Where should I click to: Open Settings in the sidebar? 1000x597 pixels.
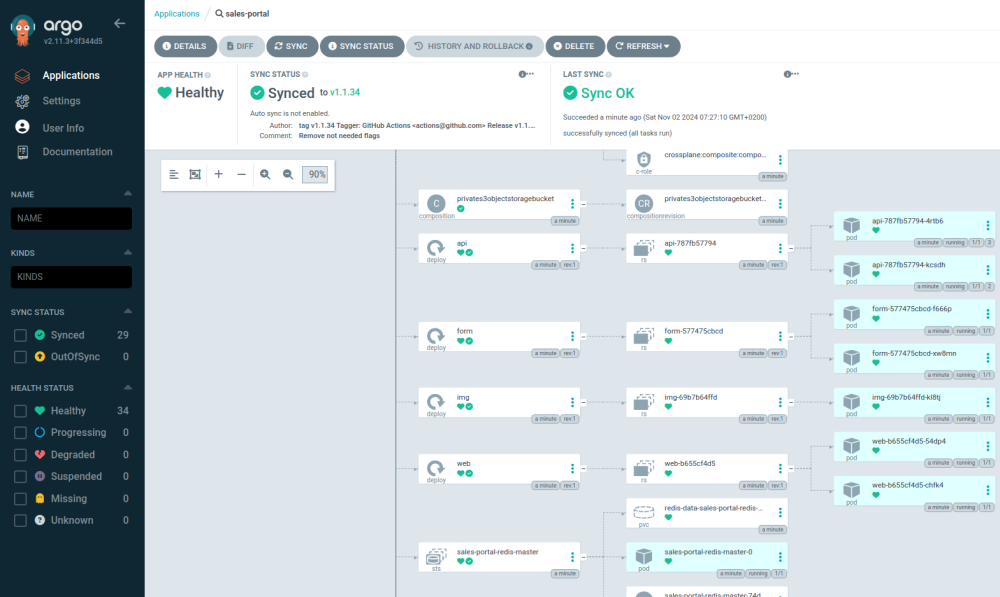(61, 101)
